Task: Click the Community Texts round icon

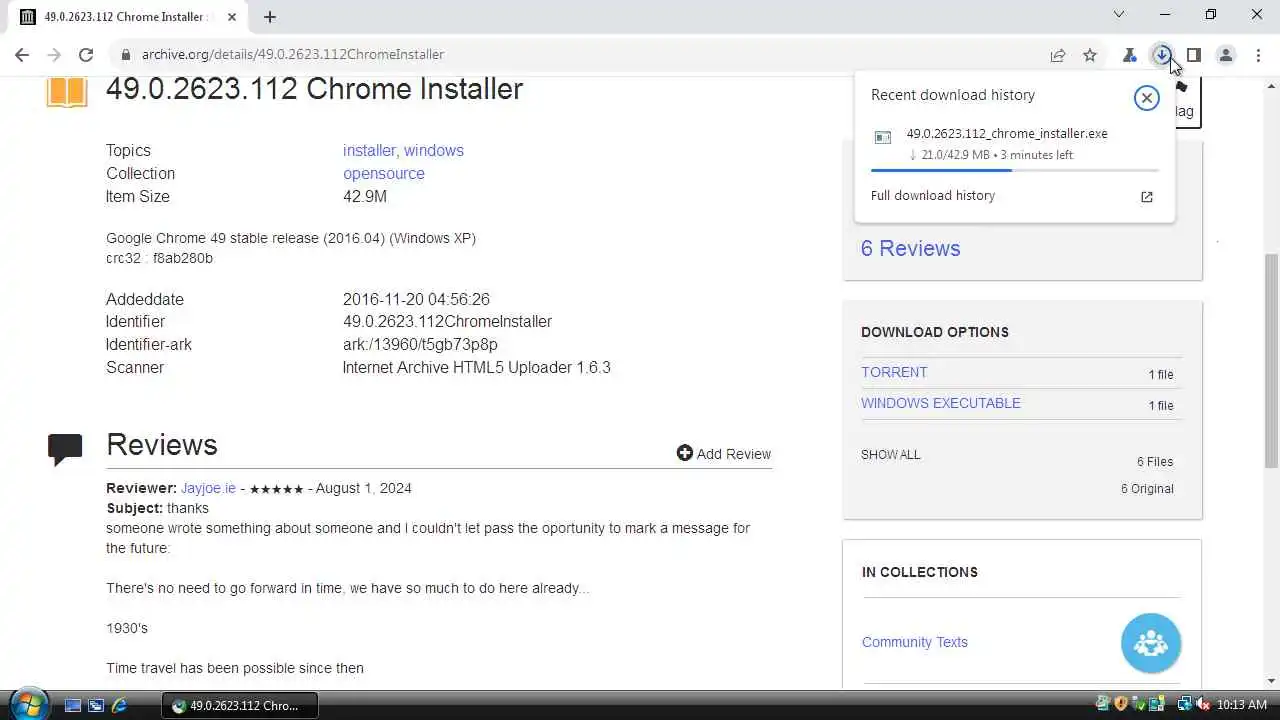Action: point(1151,643)
